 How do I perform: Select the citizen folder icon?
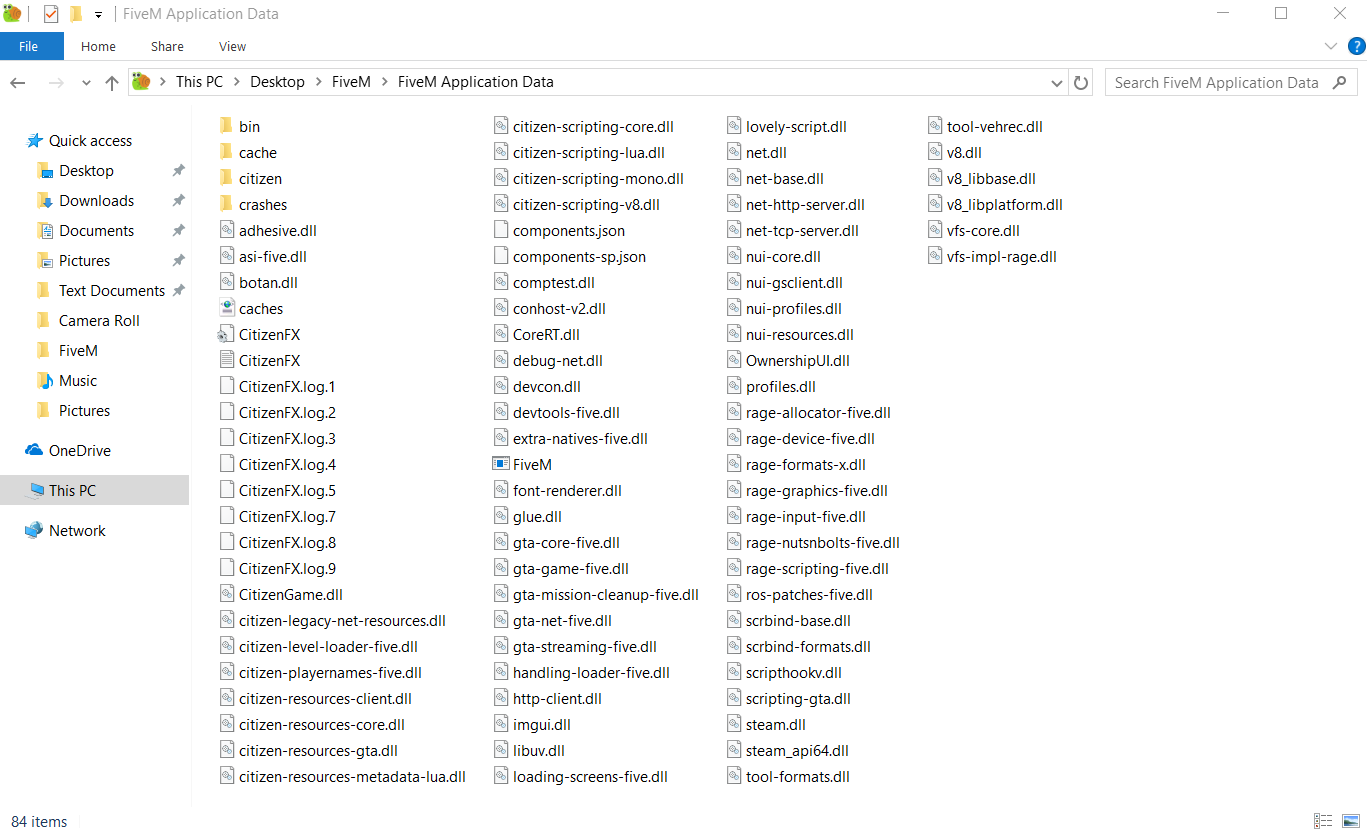tap(226, 178)
